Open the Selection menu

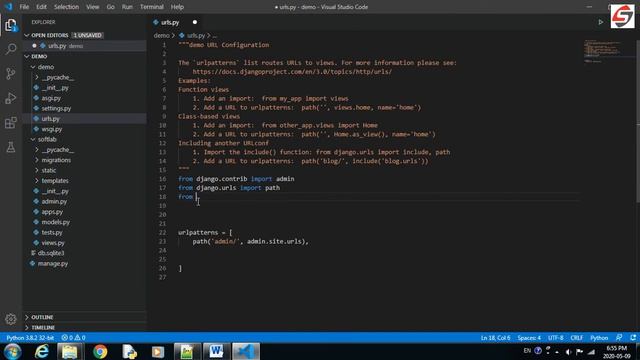click(x=66, y=7)
